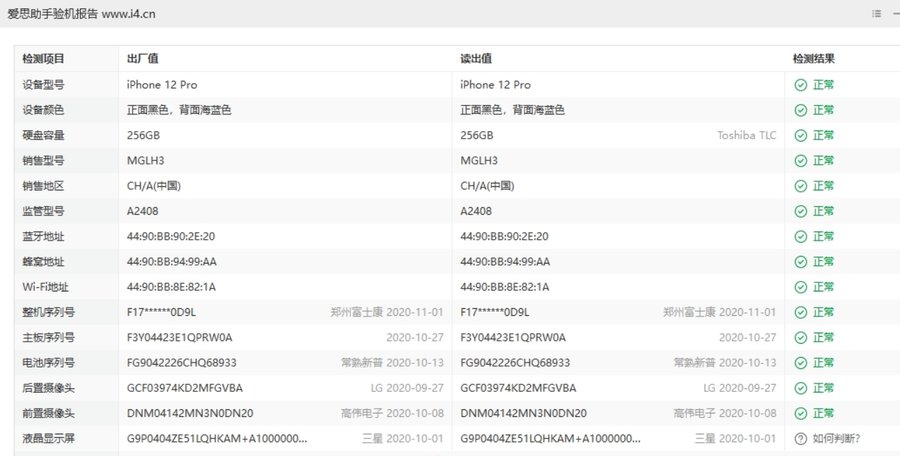Select the 电池序列号 row label
Viewport: 900px width, 456px height.
pos(48,363)
